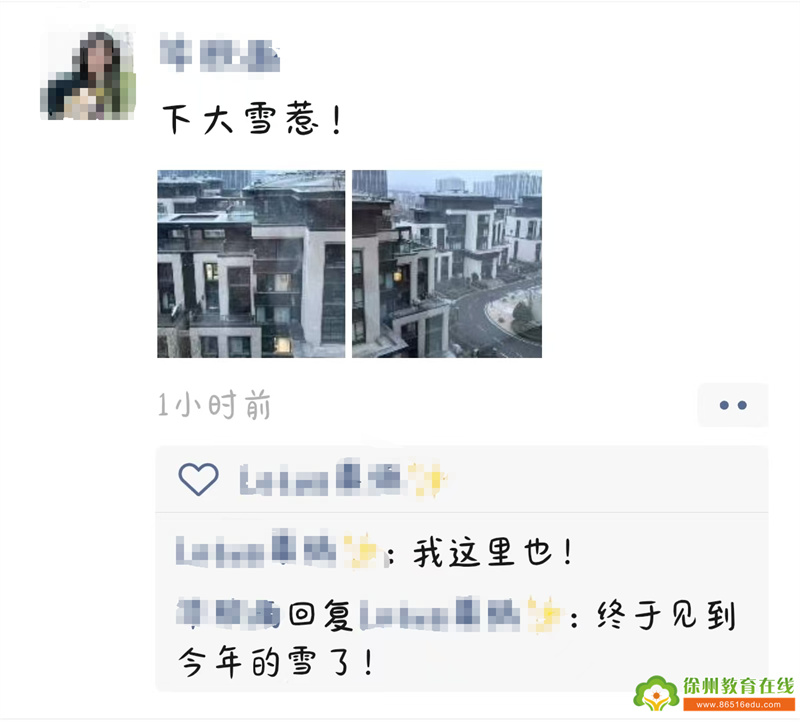This screenshot has height=722, width=800.
Task: Click the green flower watermark logo
Action: [x=656, y=693]
